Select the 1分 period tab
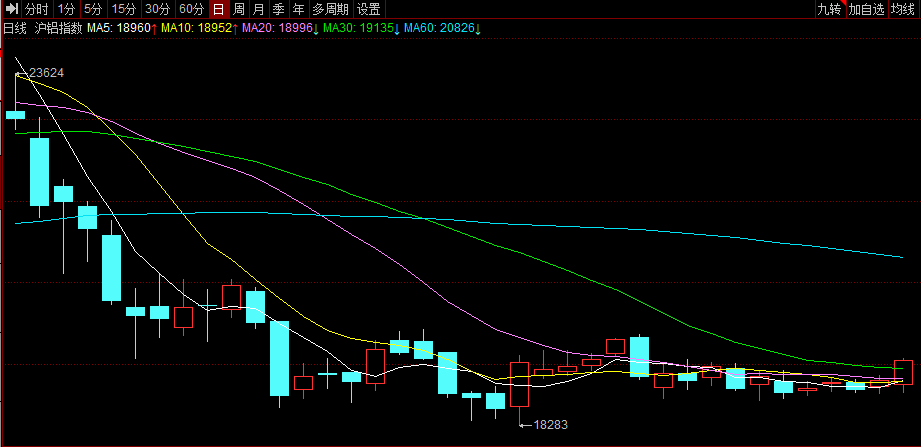Image resolution: width=921 pixels, height=447 pixels. click(x=66, y=9)
